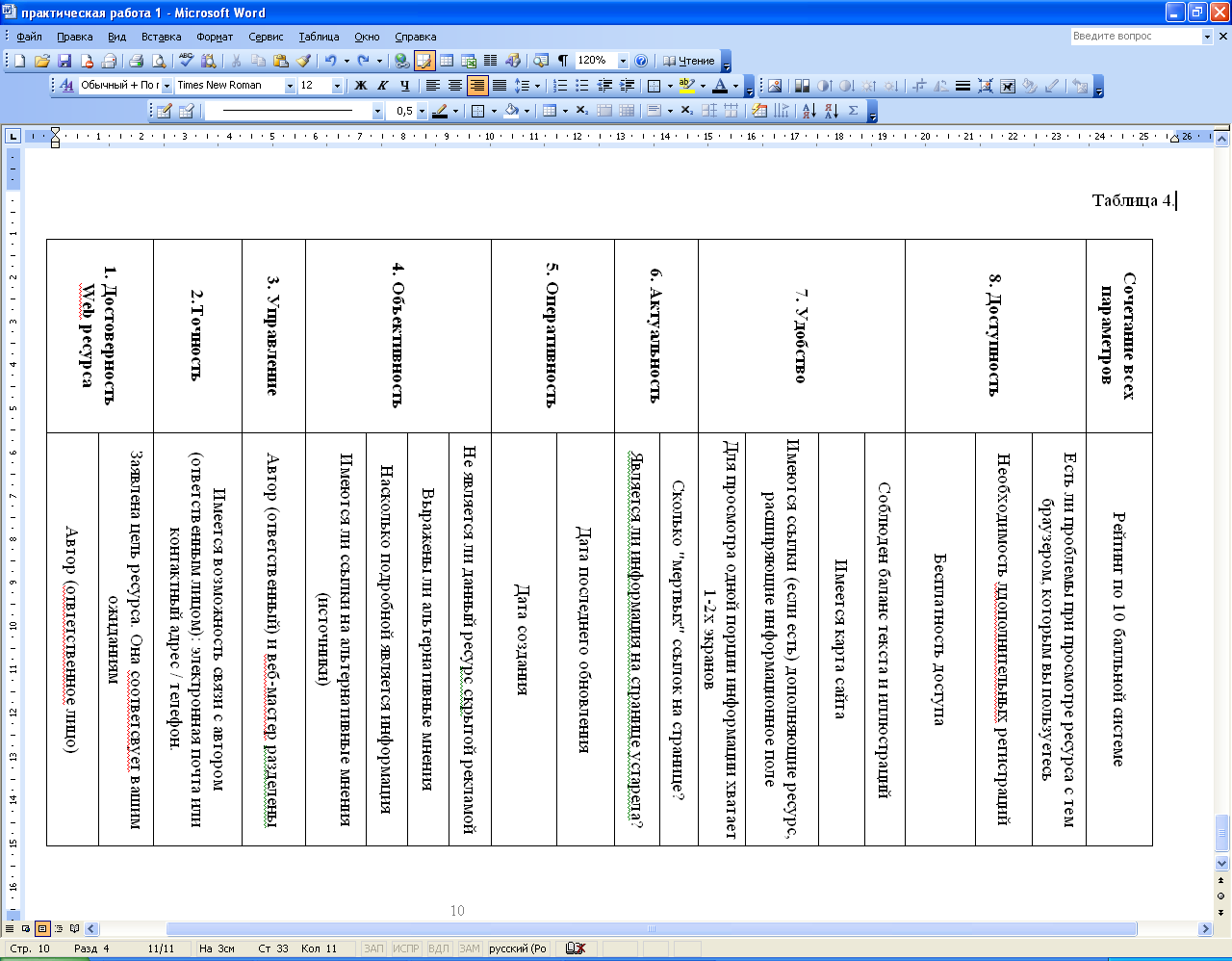Open the Правка menu
Image resolution: width=1232 pixels, height=961 pixels.
point(74,37)
